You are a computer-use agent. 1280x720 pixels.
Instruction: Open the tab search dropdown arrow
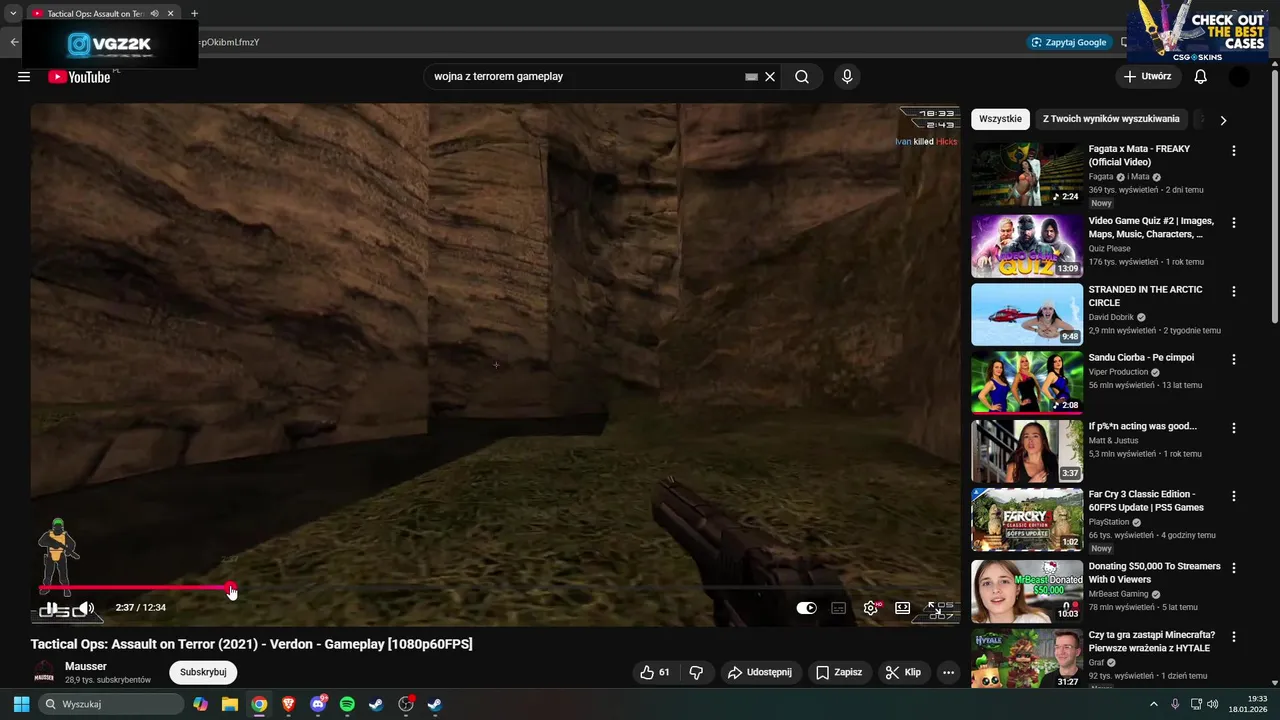click(x=13, y=14)
